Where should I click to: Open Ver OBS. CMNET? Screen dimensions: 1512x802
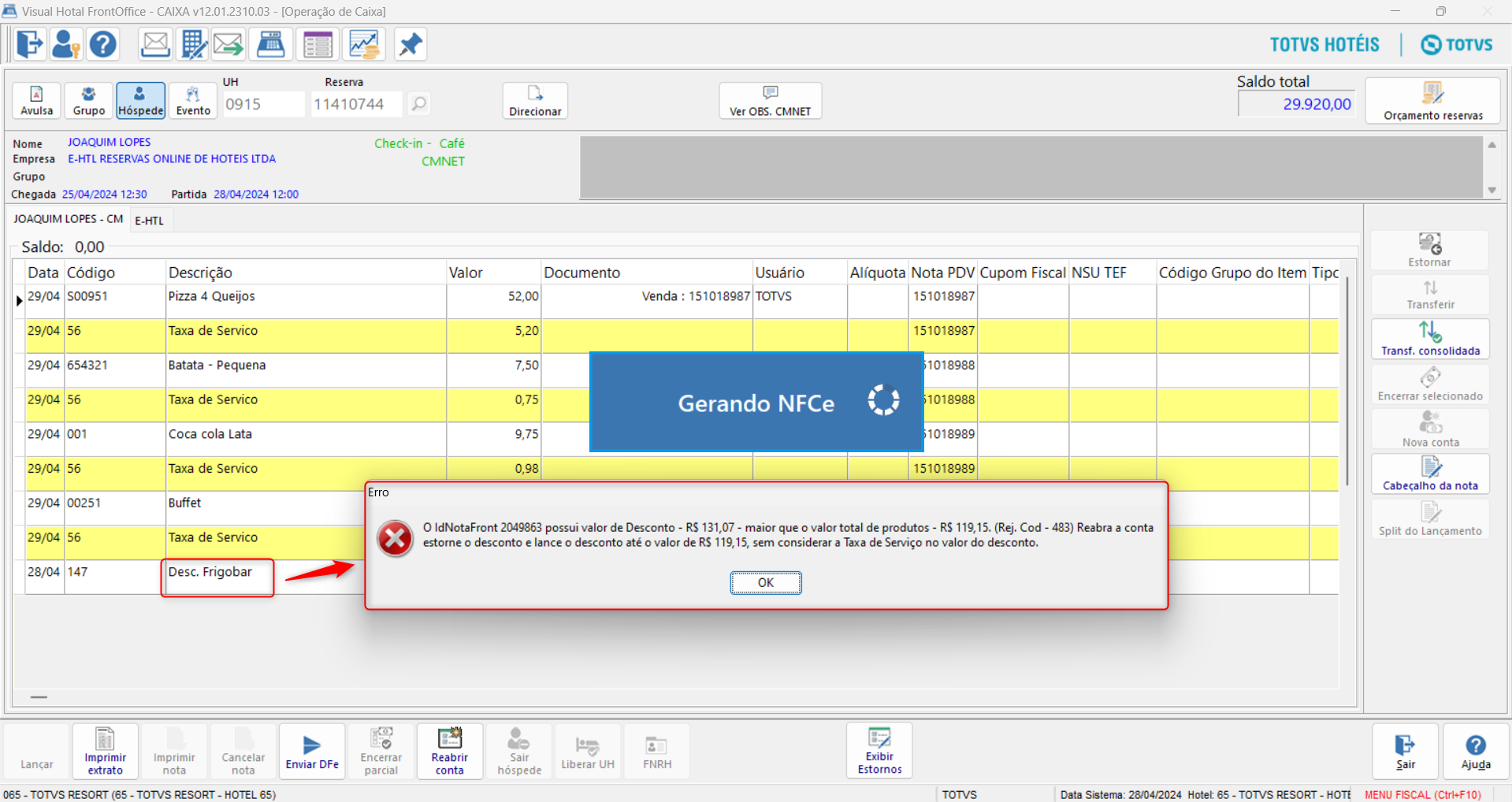(770, 101)
